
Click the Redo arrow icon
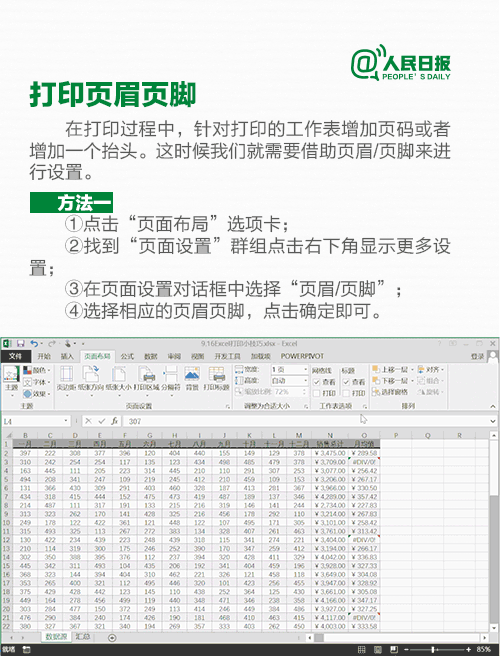(x=52, y=344)
